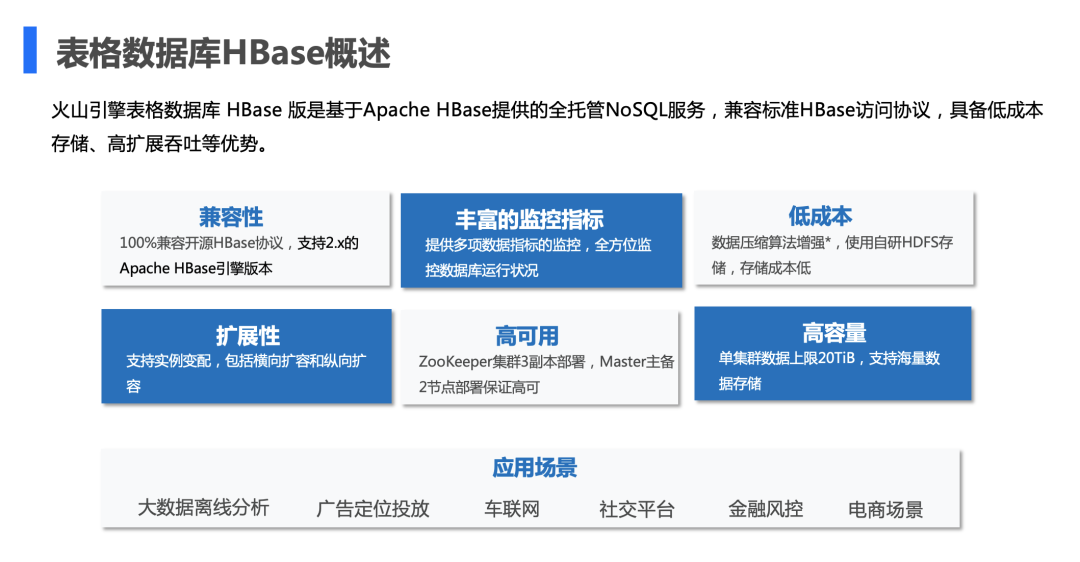Click the 社交平台 scenario label
This screenshot has width=1080, height=562.
[636, 509]
